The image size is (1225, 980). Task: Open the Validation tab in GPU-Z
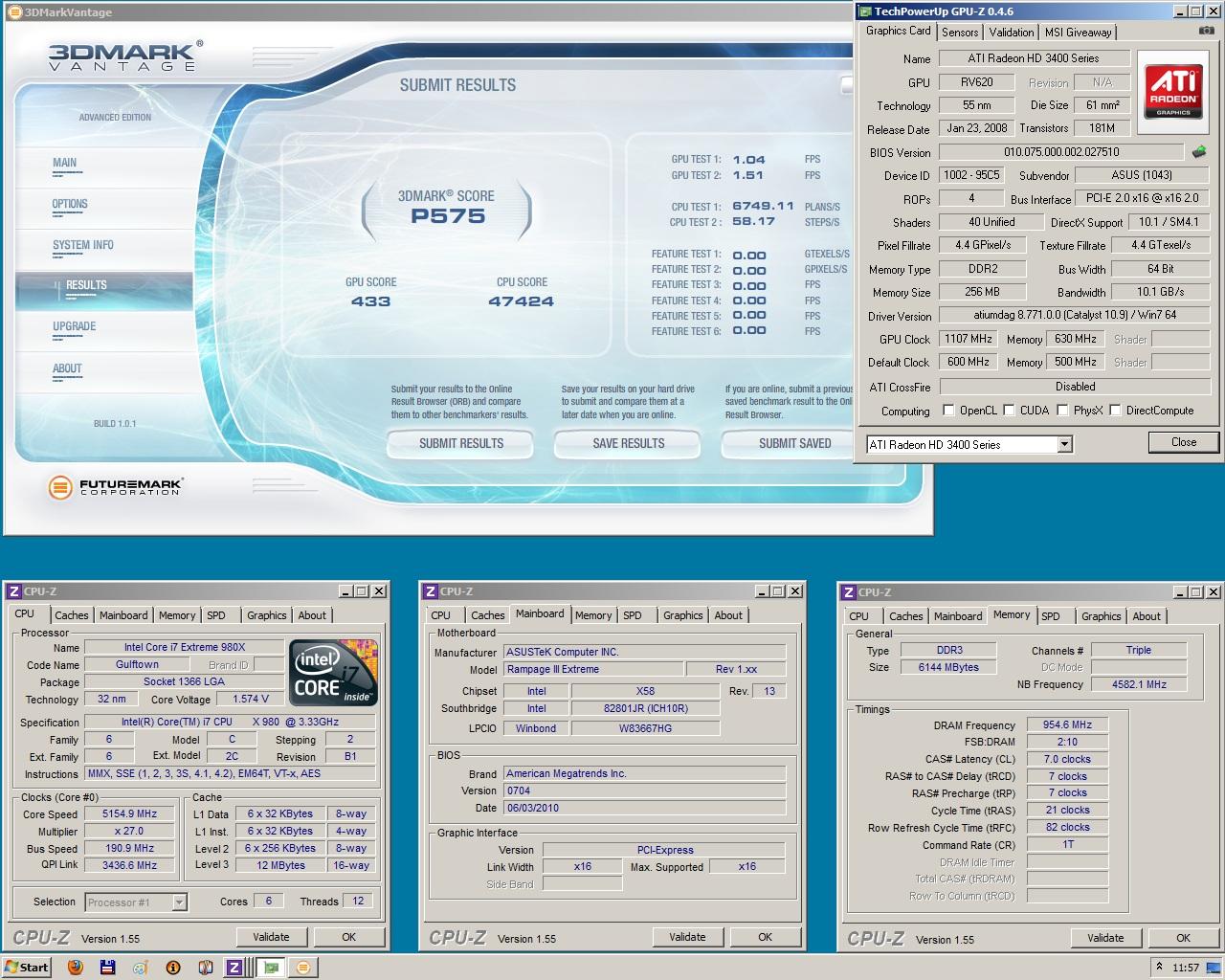1012,32
